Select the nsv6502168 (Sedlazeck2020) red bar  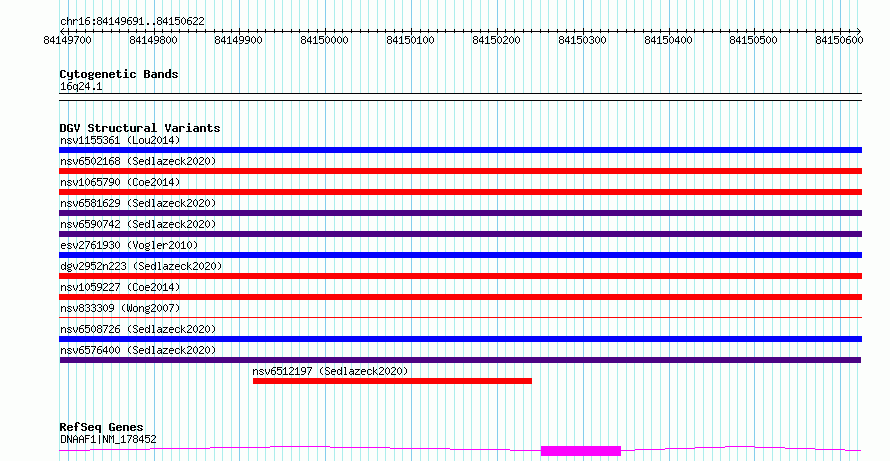[460, 171]
